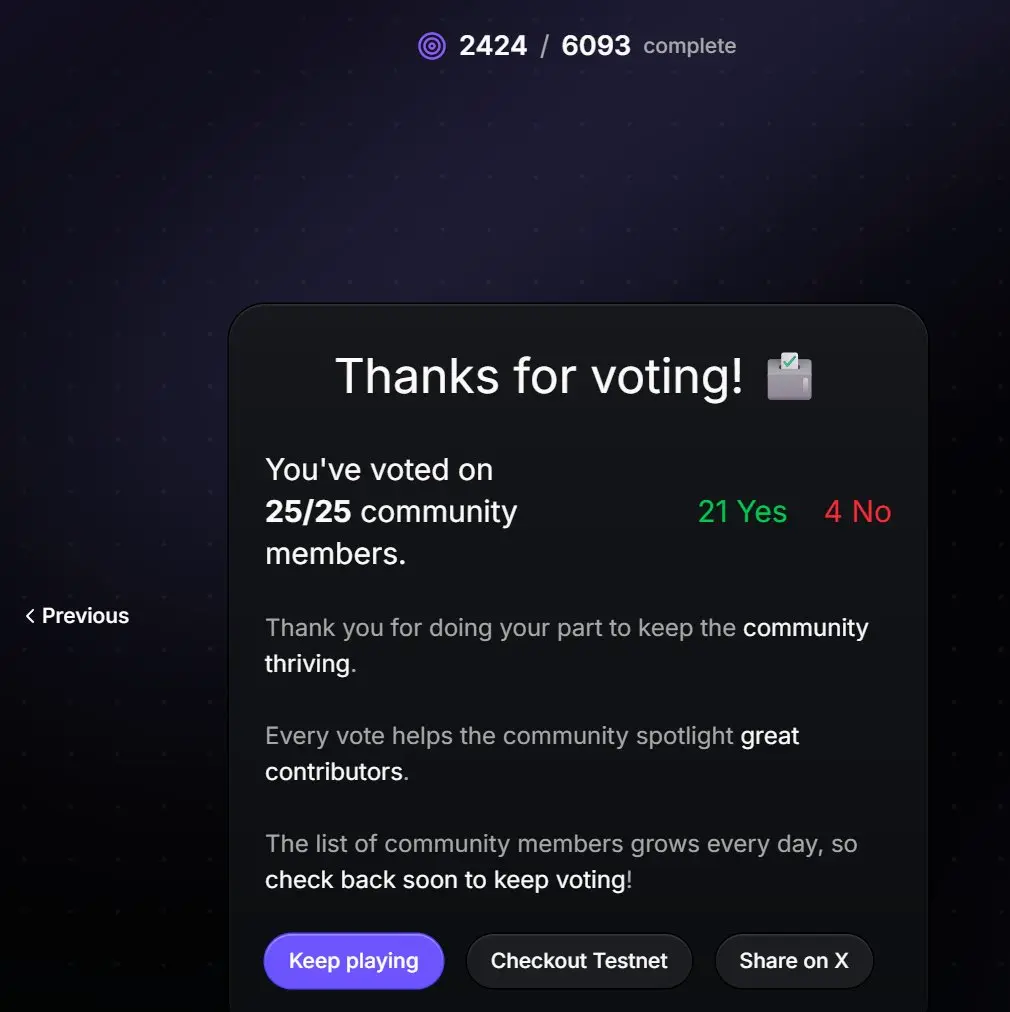Click the 25/25 community members text
This screenshot has width=1010, height=1012.
tap(391, 532)
